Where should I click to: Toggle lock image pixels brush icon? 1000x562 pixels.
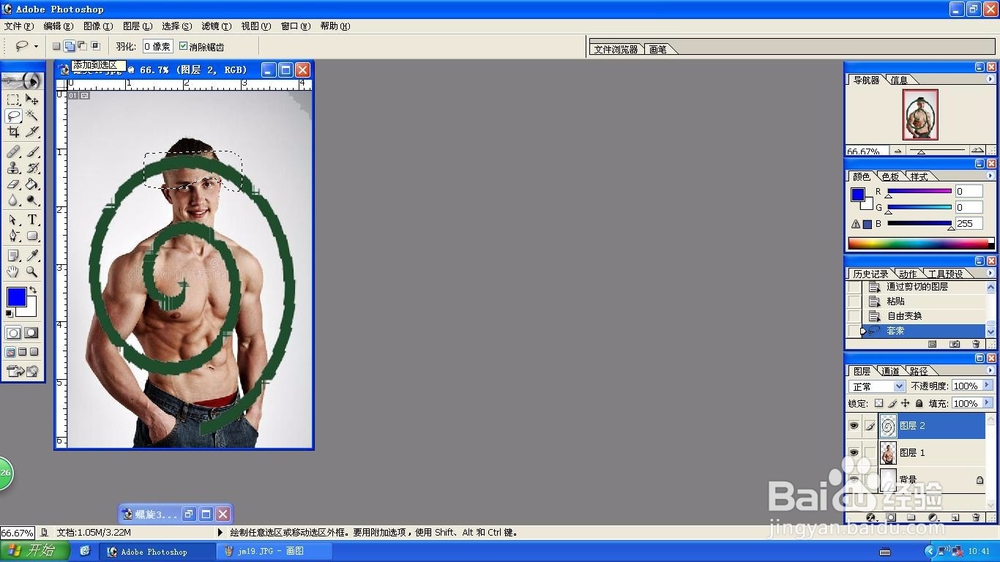click(892, 403)
